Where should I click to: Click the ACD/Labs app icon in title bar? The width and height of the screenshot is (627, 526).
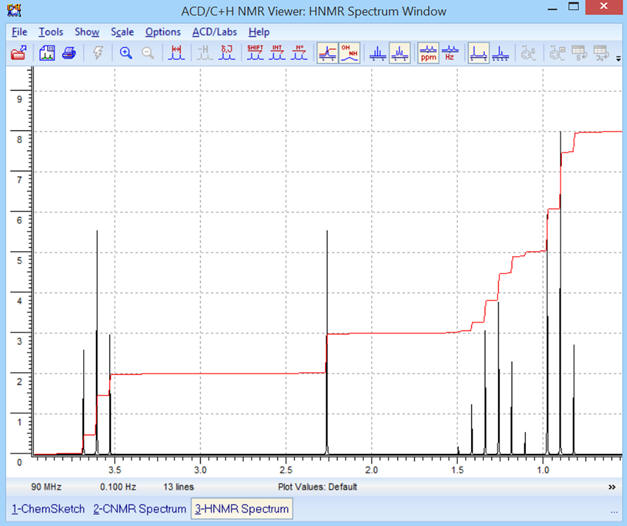coord(14,10)
